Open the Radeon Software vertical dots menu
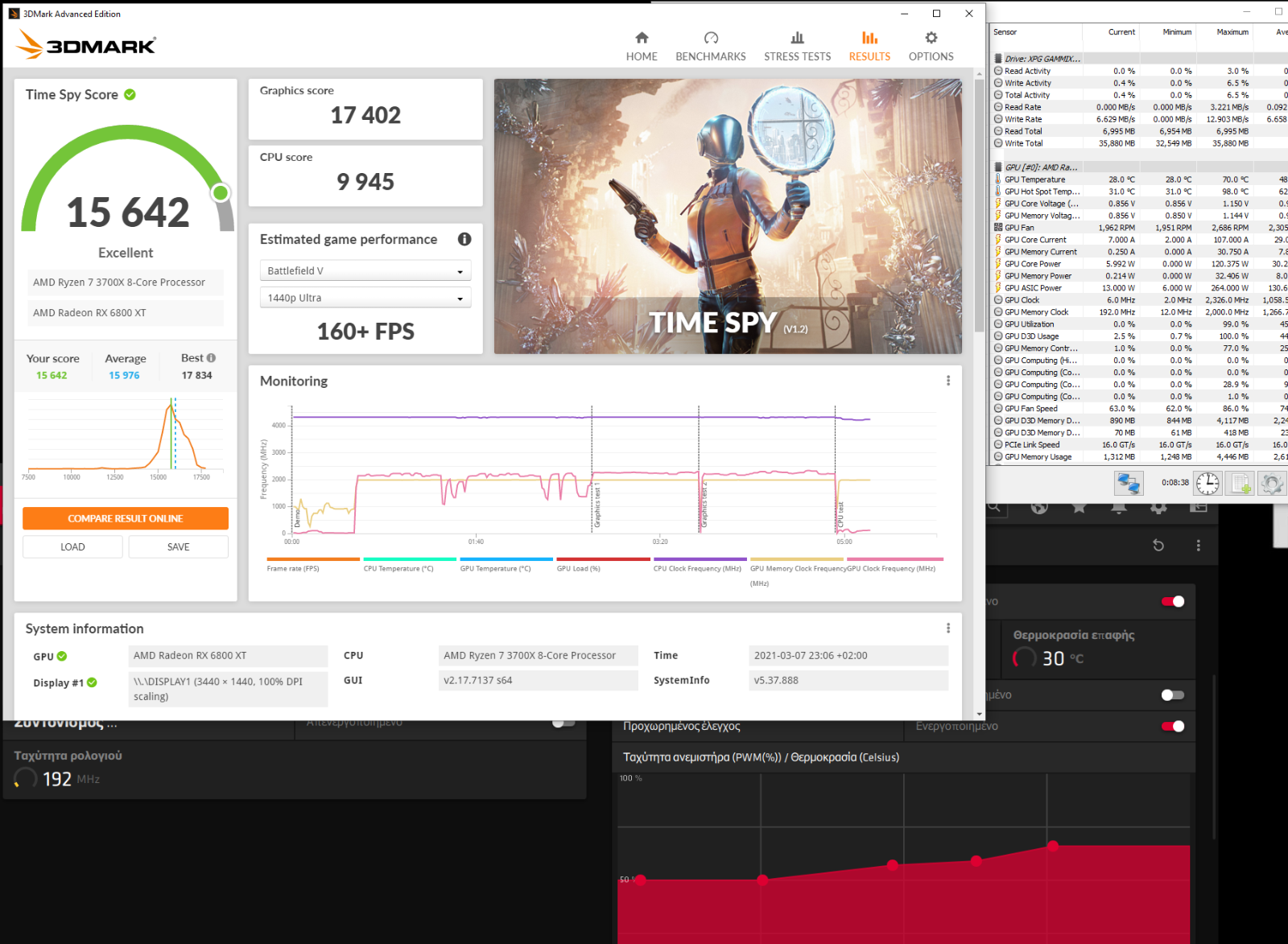 click(1199, 546)
